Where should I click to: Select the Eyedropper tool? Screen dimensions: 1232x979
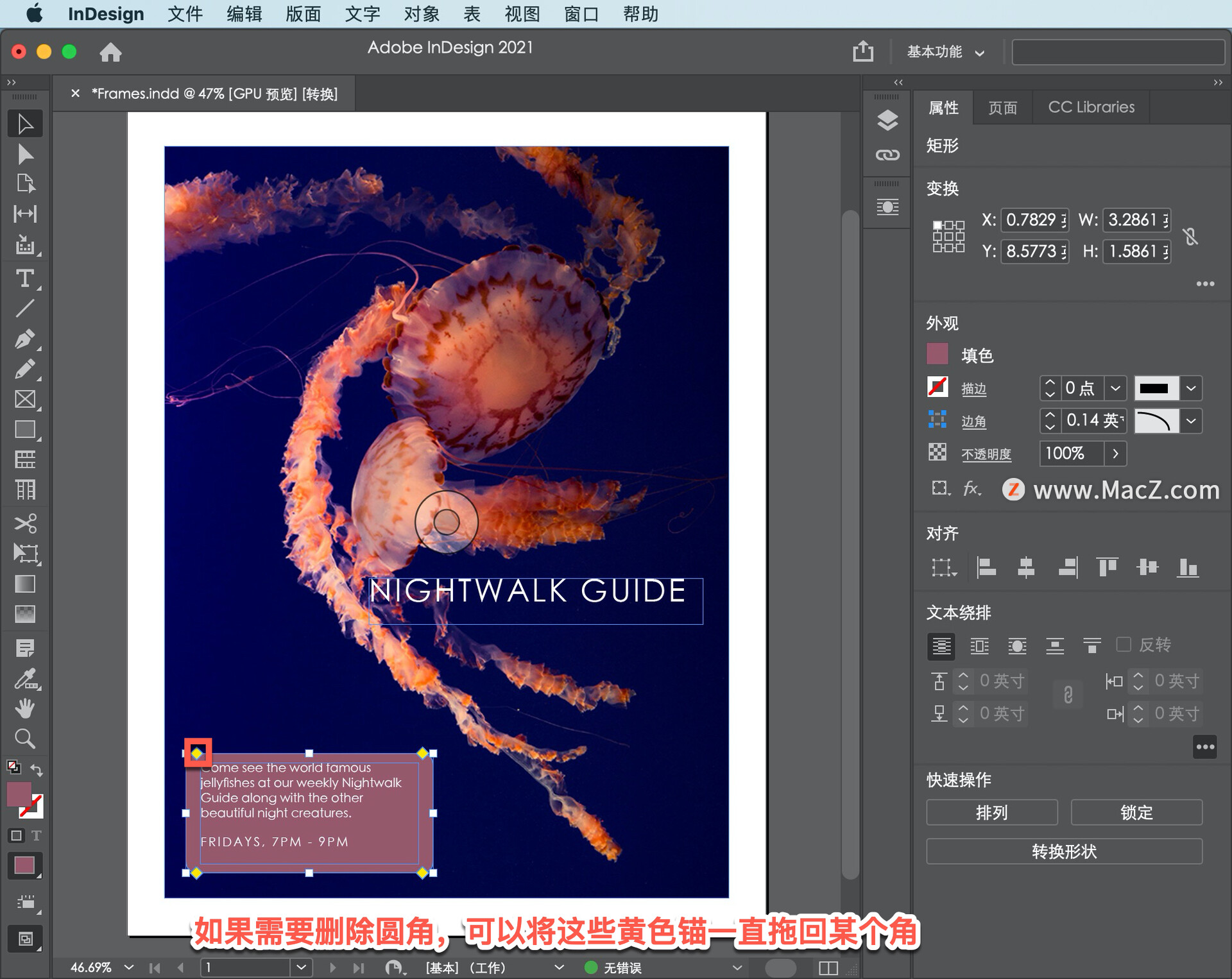coord(25,679)
